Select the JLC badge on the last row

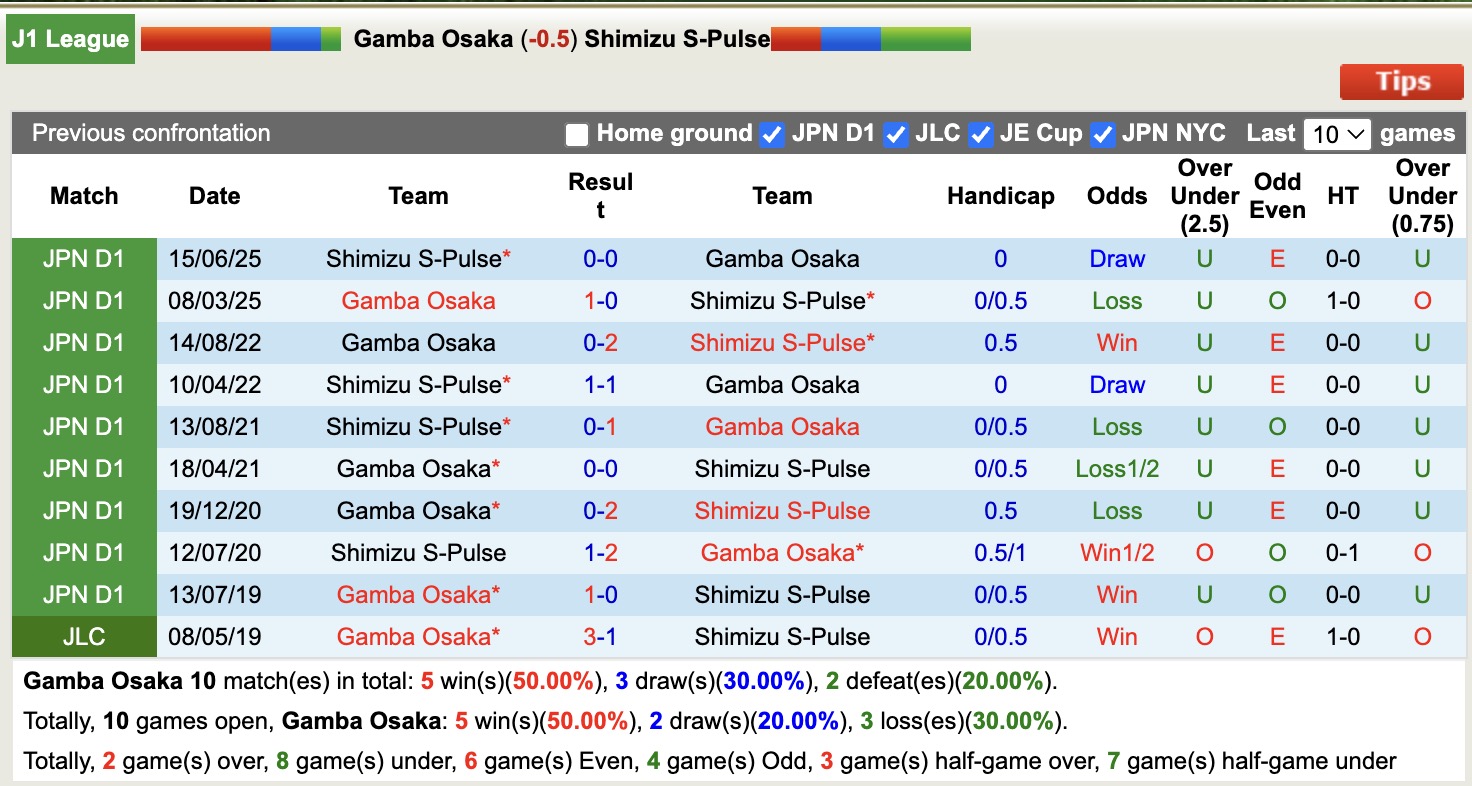84,636
